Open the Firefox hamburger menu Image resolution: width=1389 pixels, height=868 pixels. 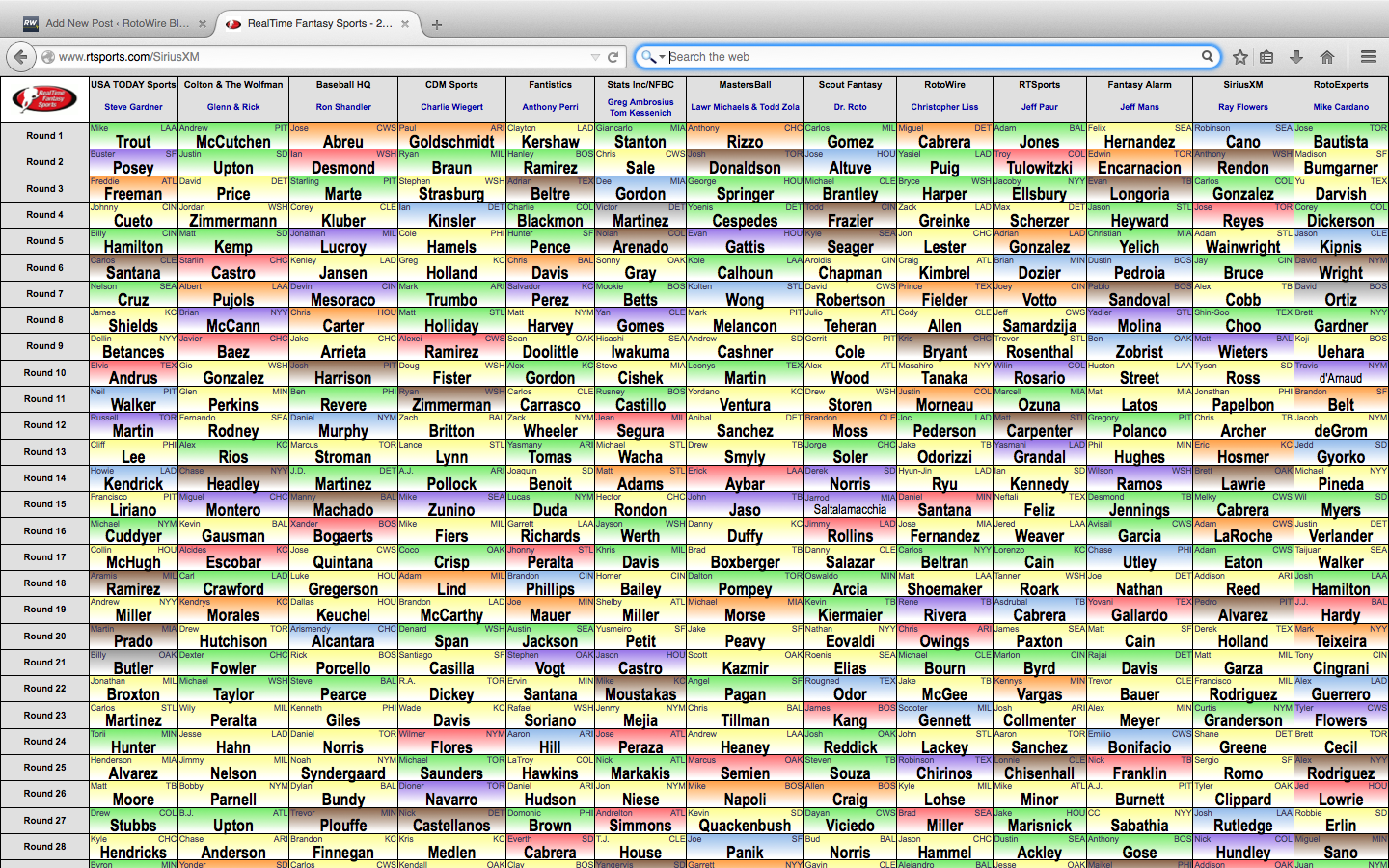point(1369,57)
